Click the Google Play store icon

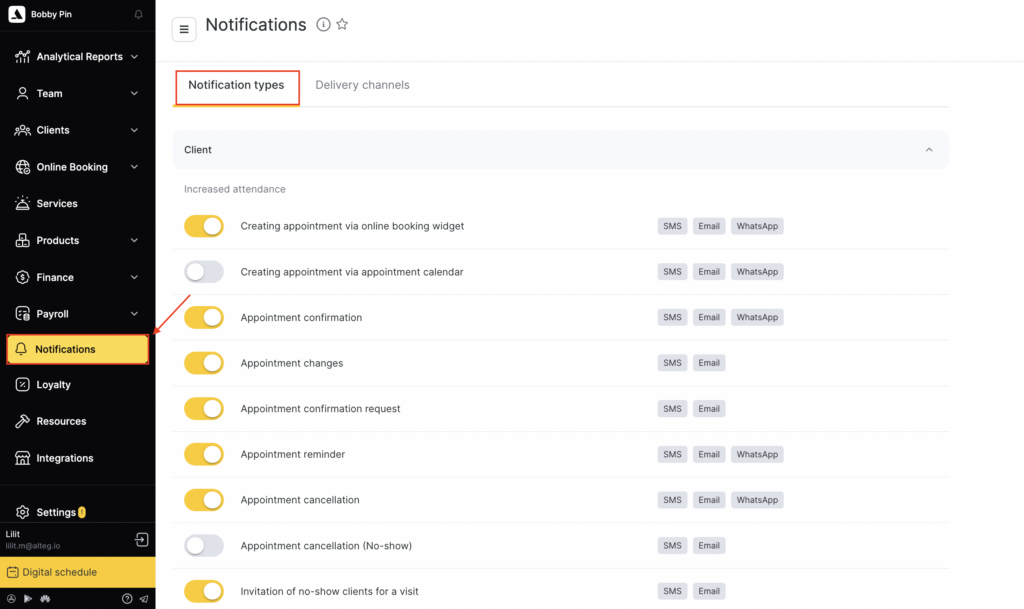pyautogui.click(x=28, y=598)
